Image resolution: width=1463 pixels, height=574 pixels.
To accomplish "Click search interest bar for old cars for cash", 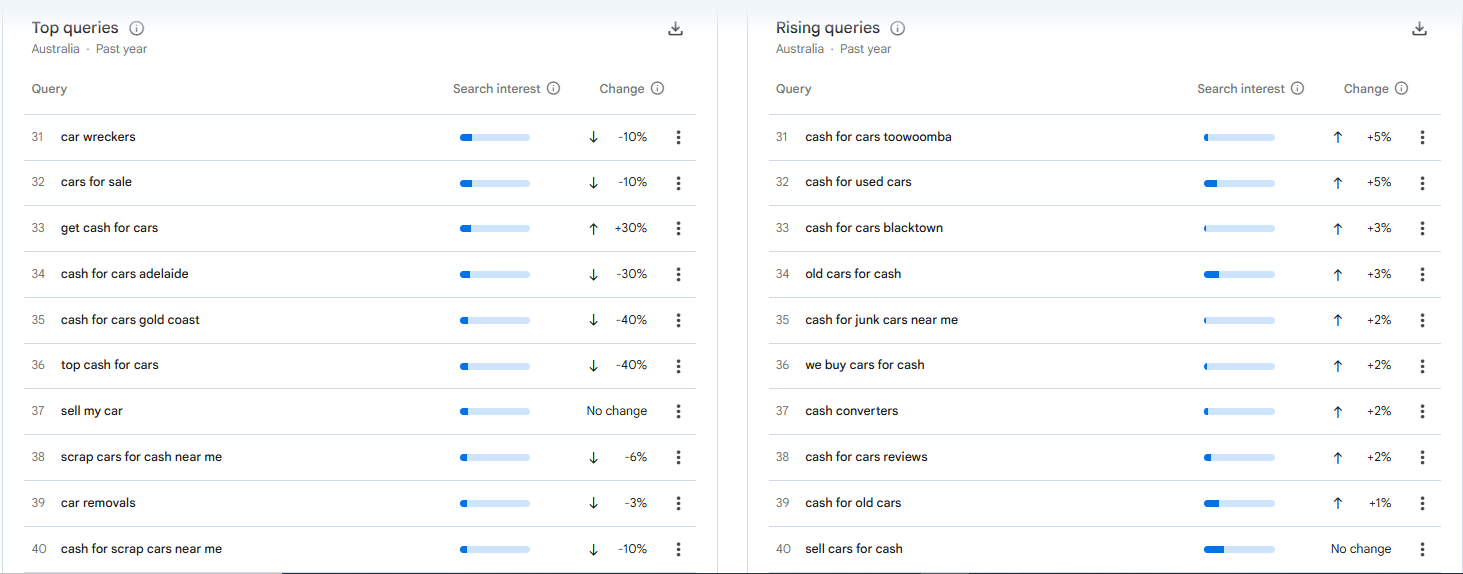I will pos(1239,274).
